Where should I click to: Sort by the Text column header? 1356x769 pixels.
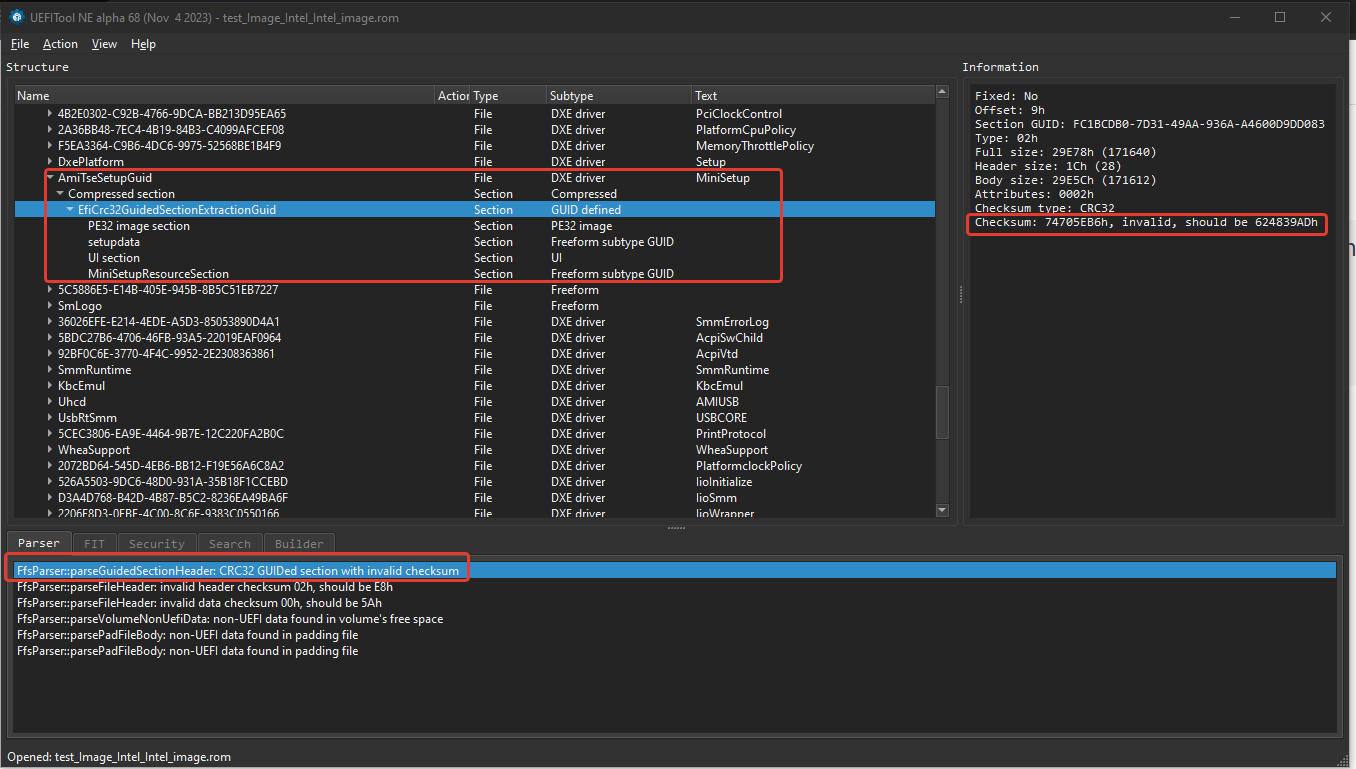(x=812, y=96)
